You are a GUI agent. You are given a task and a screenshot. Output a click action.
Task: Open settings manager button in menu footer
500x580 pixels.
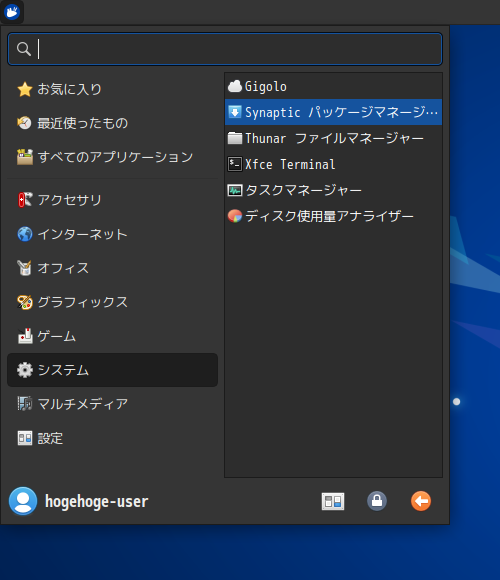[x=333, y=501]
